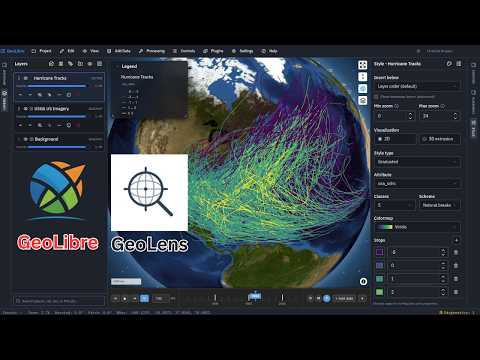
Task: Open the View menu
Action: (x=91, y=51)
